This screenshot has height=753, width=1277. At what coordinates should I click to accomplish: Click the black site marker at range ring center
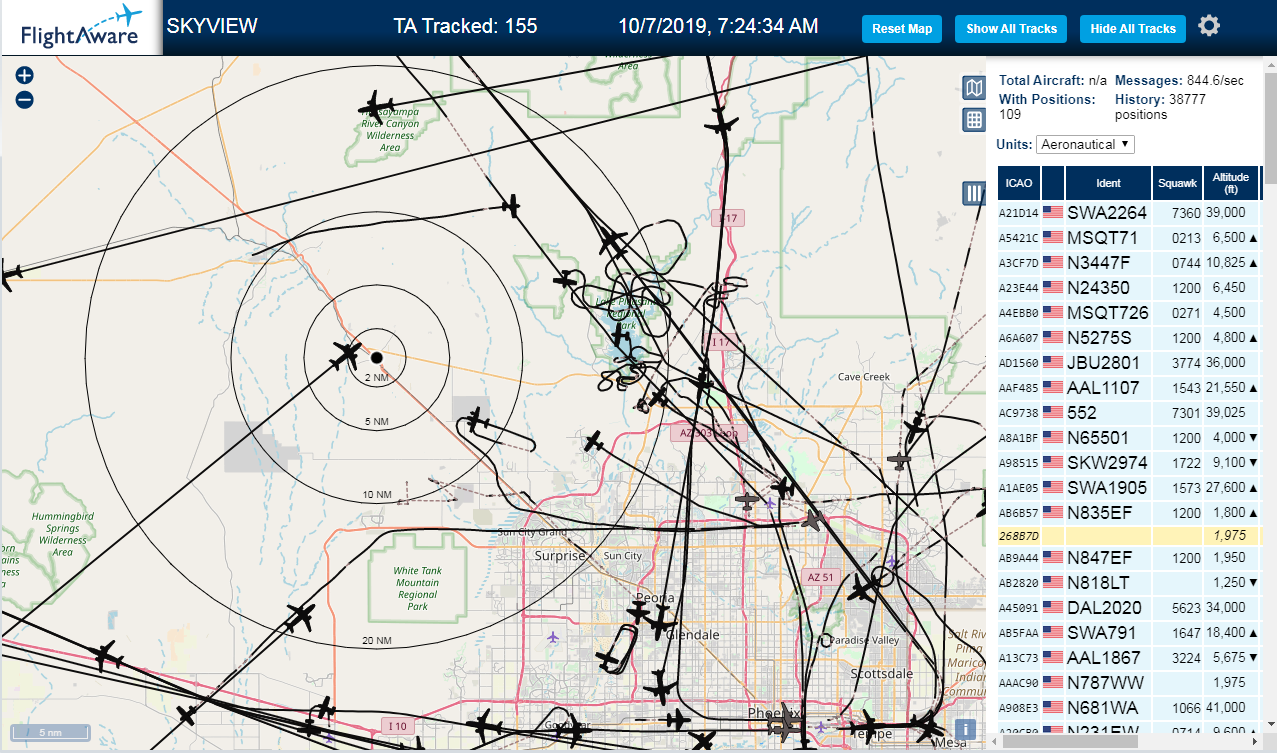(377, 357)
